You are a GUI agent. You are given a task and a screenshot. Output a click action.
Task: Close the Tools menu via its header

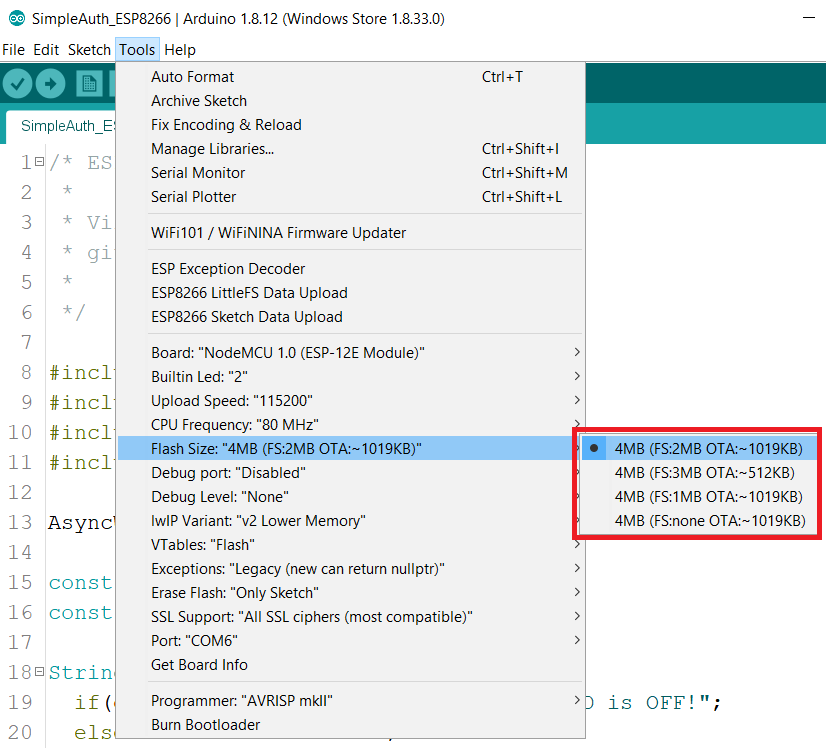(x=137, y=50)
